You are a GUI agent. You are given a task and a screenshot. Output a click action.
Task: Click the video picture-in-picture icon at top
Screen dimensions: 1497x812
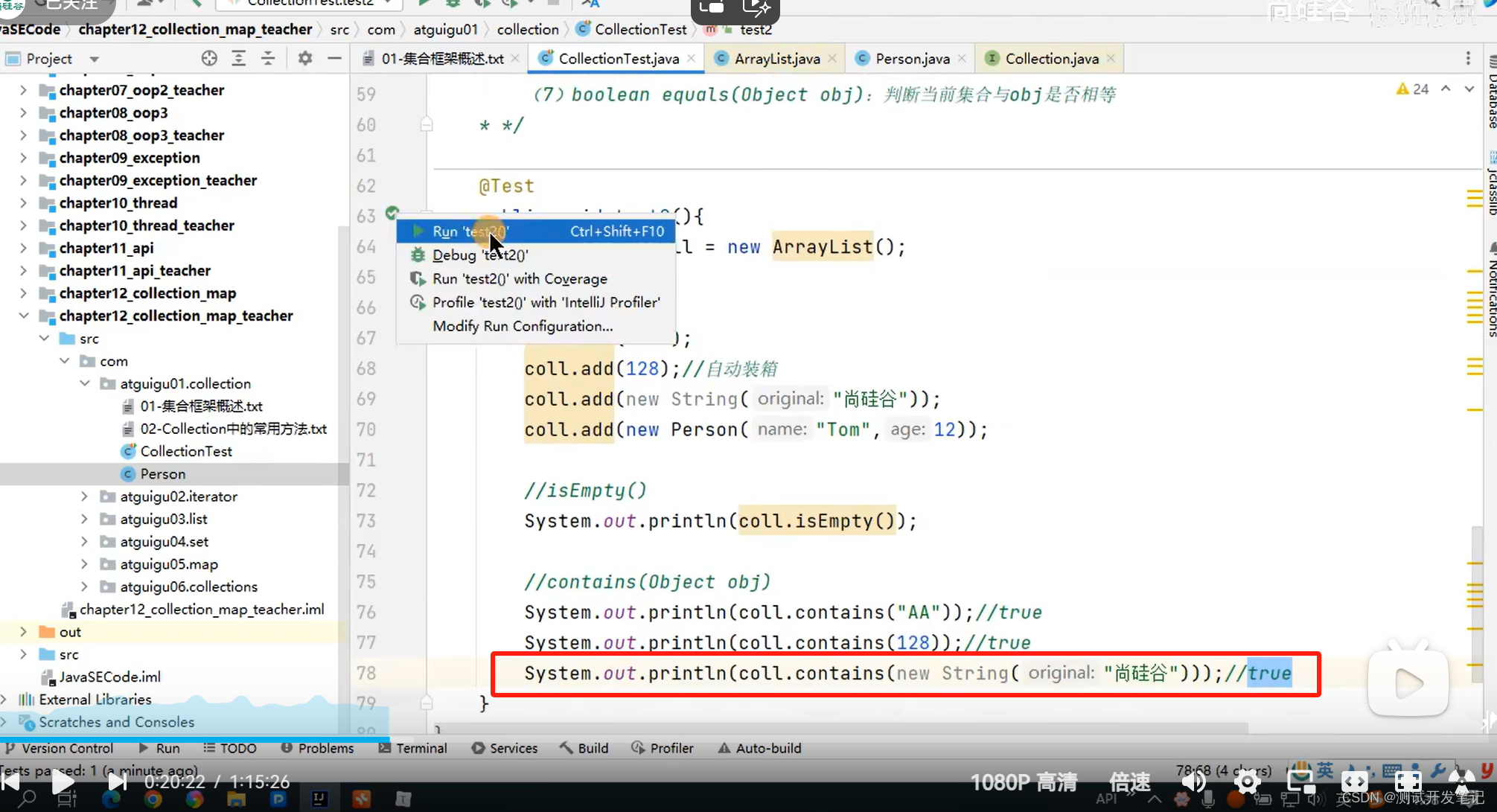[x=712, y=7]
